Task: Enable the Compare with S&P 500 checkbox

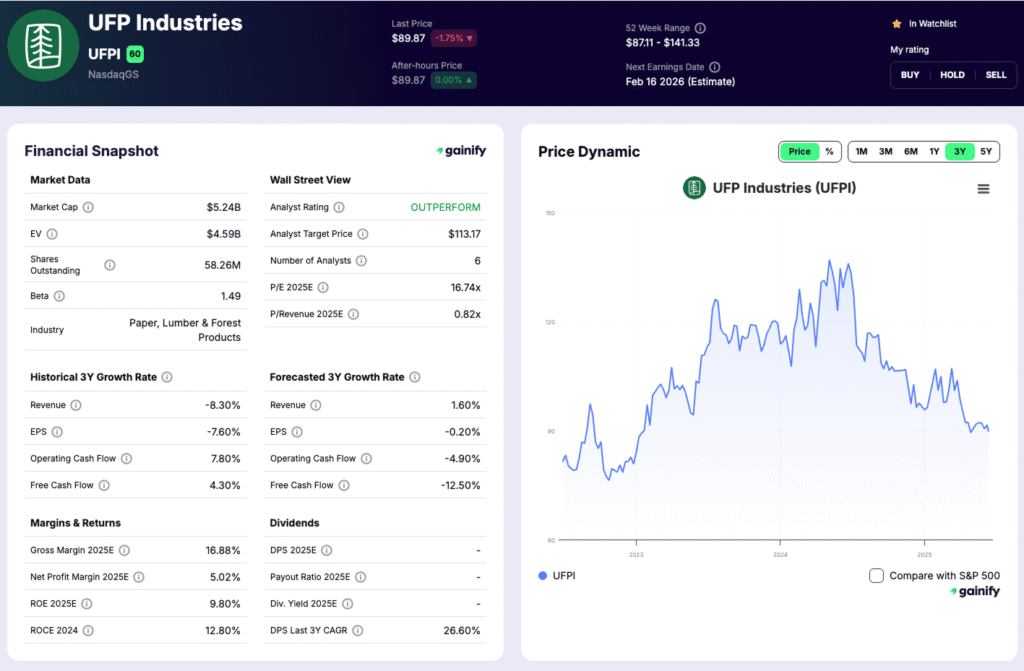Action: pos(876,575)
